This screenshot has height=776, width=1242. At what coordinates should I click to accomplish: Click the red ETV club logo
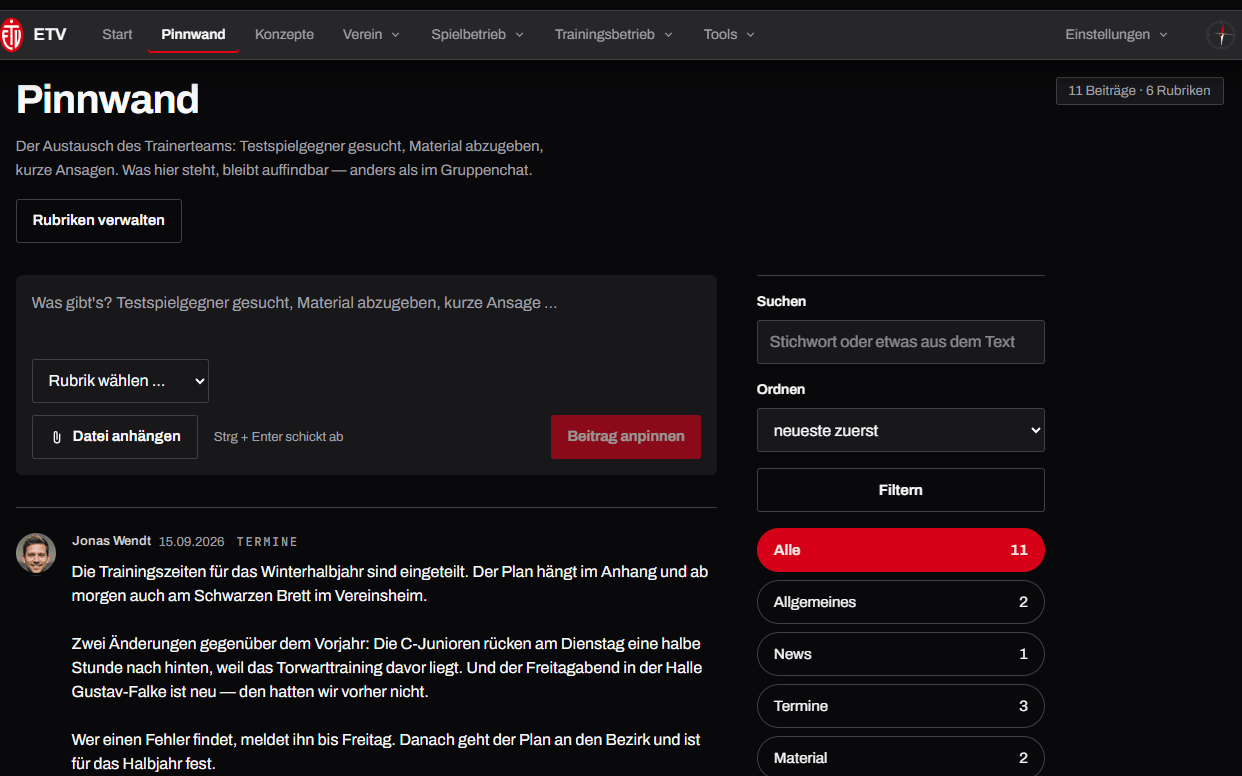point(12,34)
